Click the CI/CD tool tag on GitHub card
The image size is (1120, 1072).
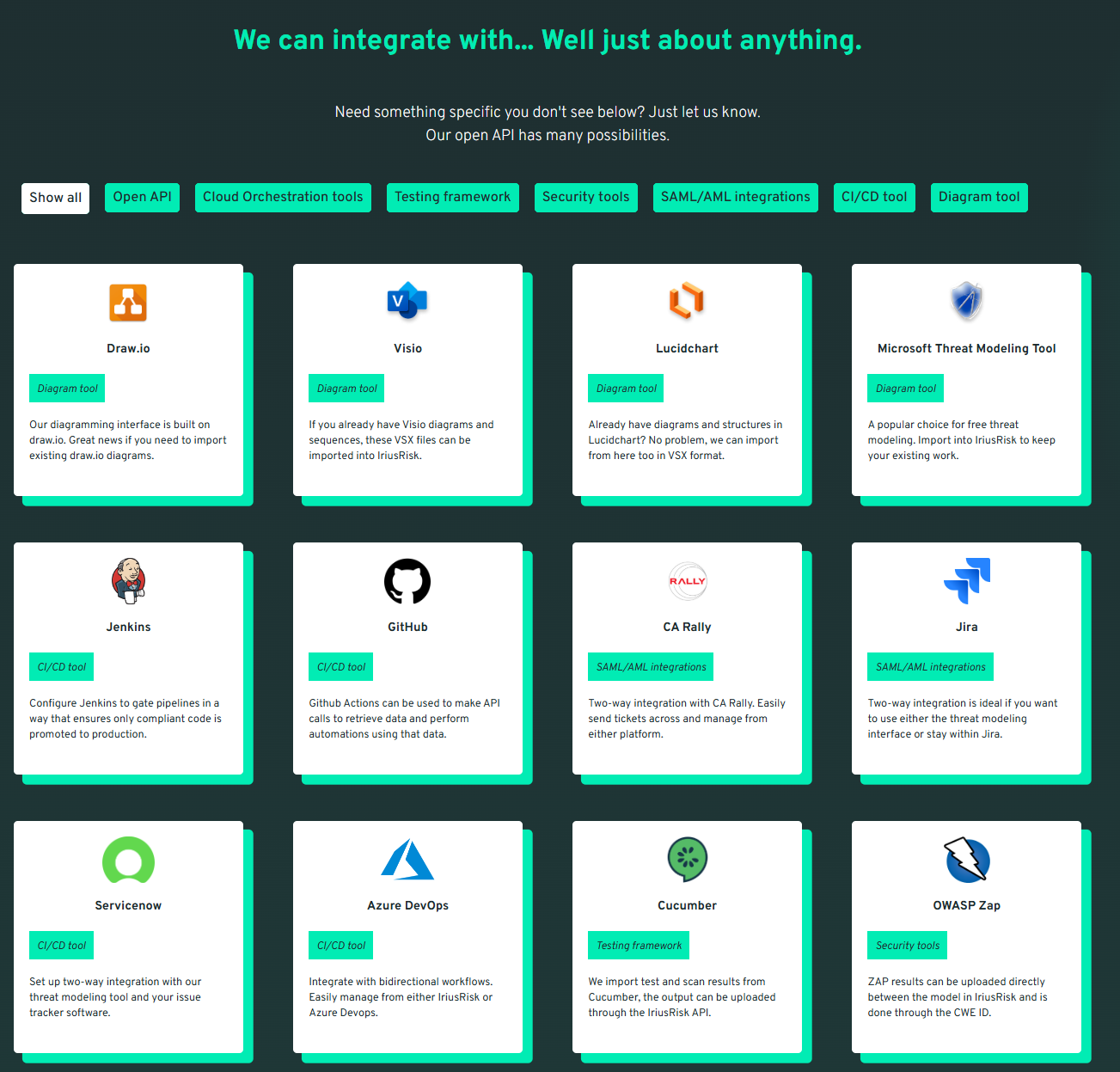click(x=341, y=667)
